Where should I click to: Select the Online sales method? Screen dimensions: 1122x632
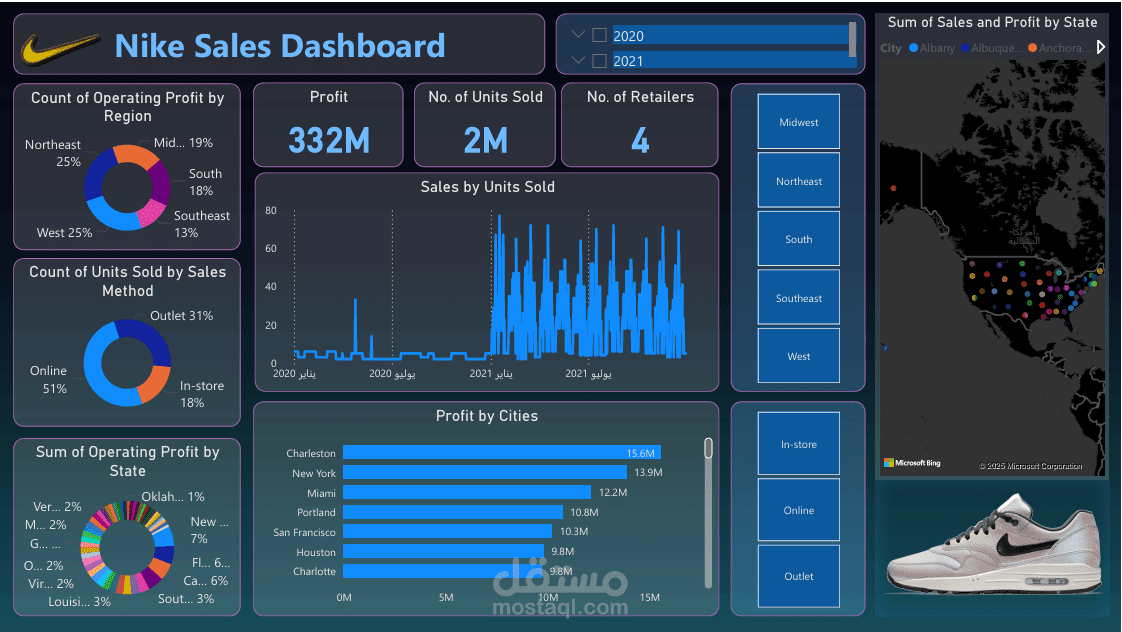pyautogui.click(x=798, y=510)
